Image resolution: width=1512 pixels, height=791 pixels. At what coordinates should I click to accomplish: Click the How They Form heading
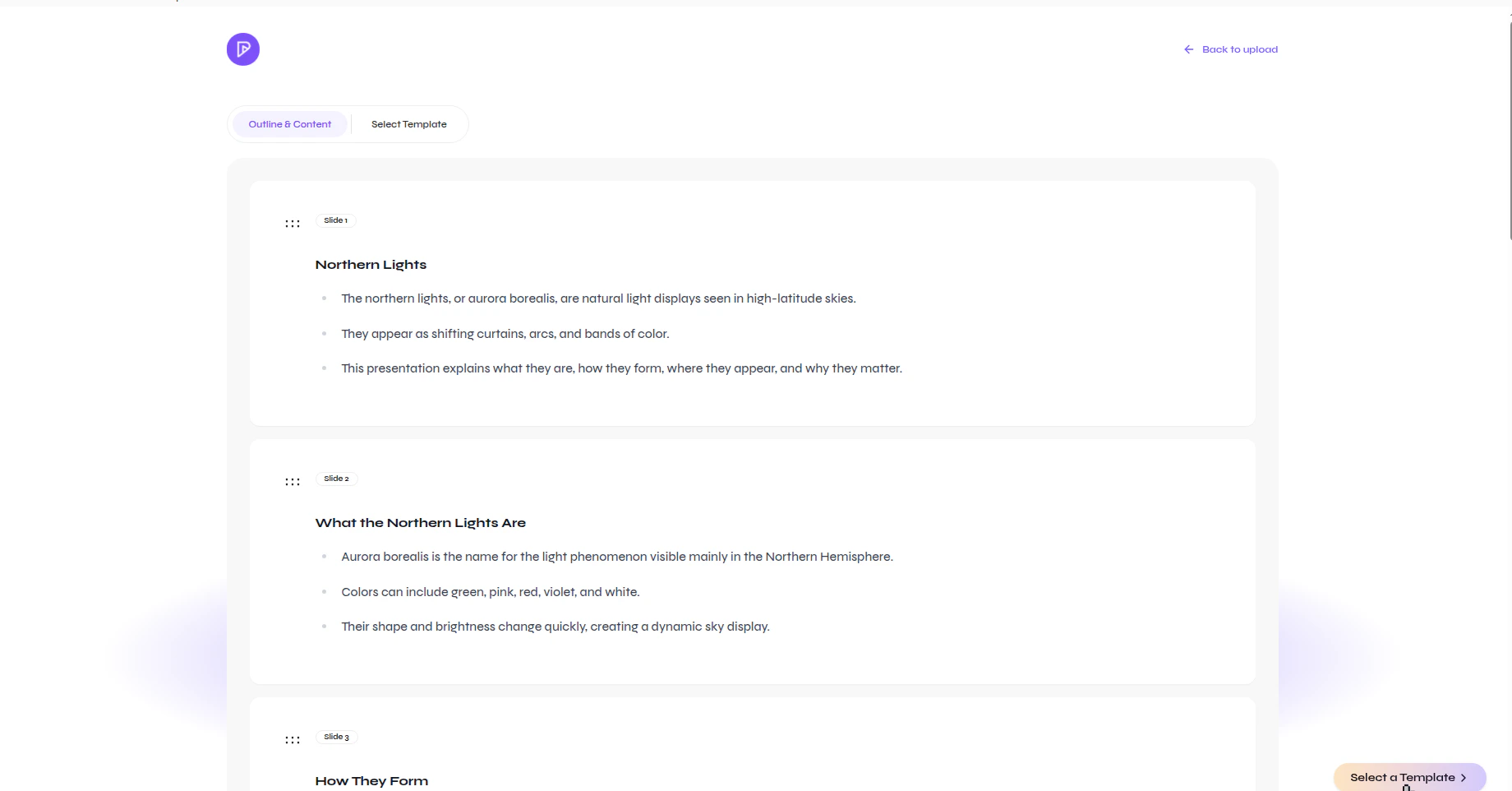click(x=371, y=780)
